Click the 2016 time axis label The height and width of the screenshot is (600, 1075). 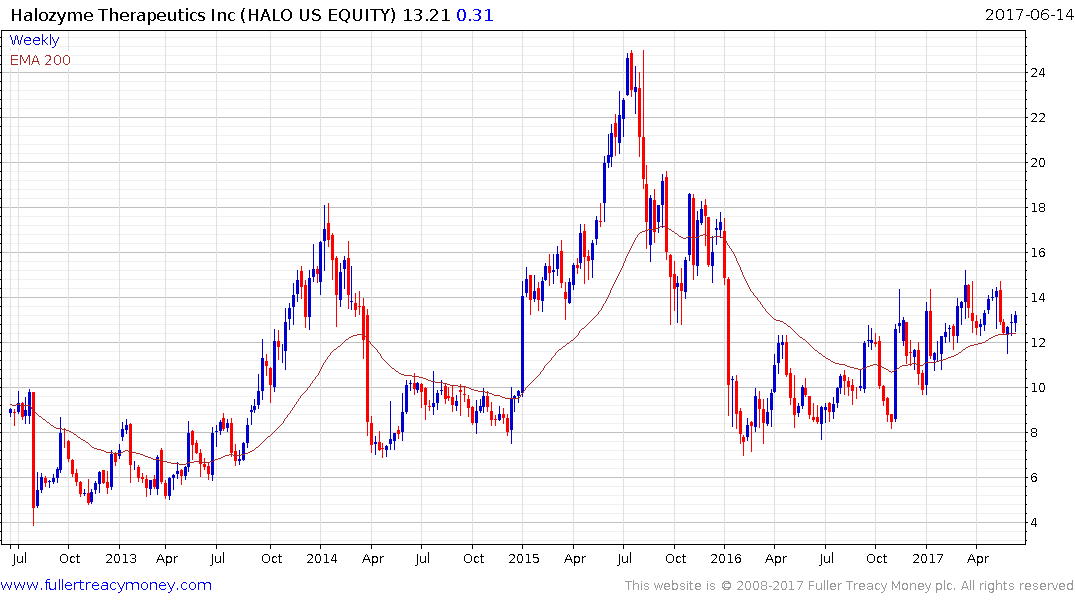(x=725, y=559)
